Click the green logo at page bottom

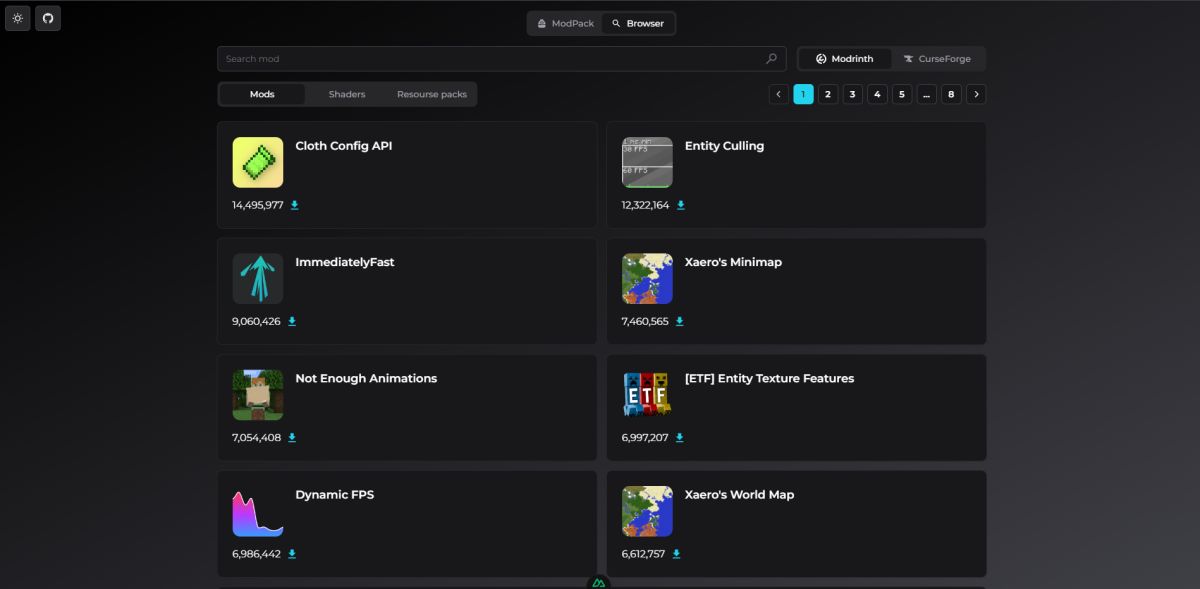click(599, 583)
